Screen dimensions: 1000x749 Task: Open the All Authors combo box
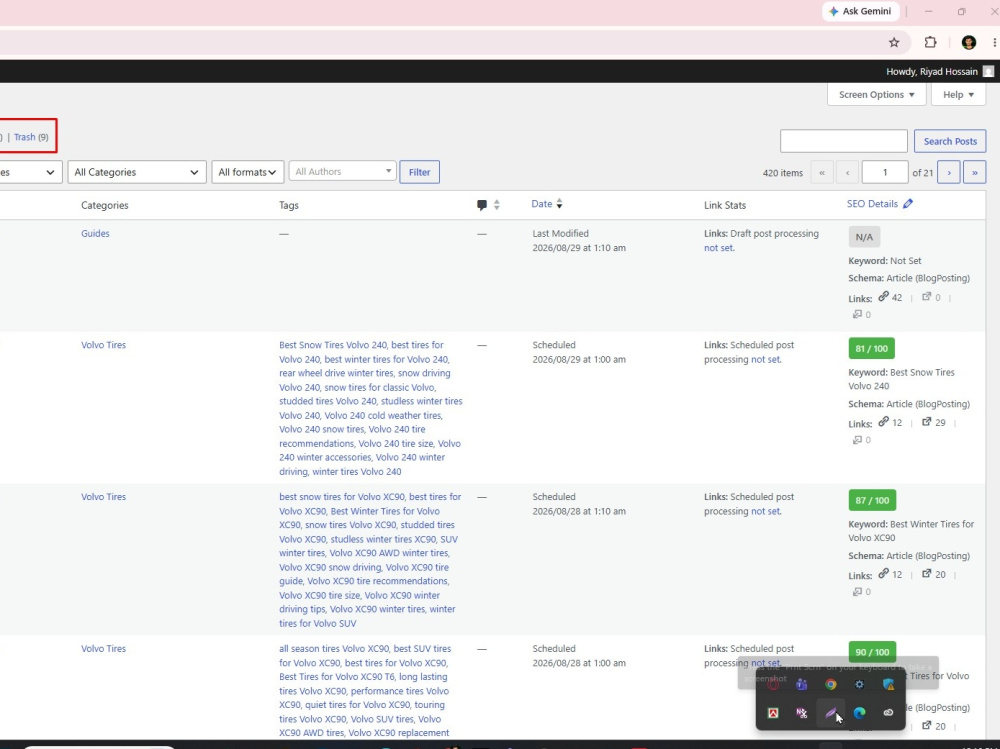pos(342,171)
